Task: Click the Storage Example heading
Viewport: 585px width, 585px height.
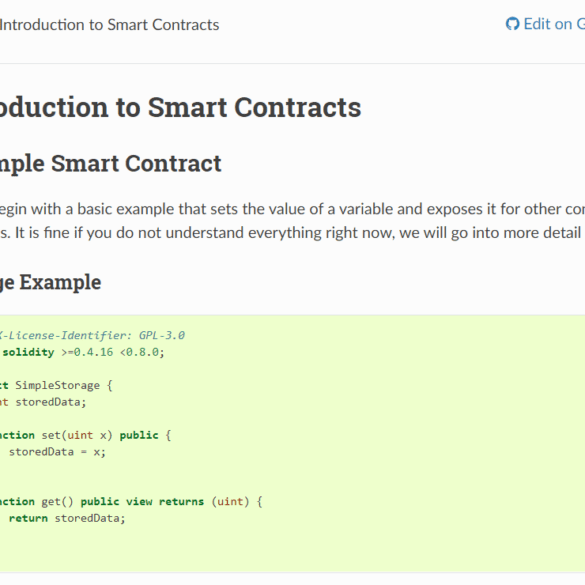Action: pyautogui.click(x=50, y=282)
